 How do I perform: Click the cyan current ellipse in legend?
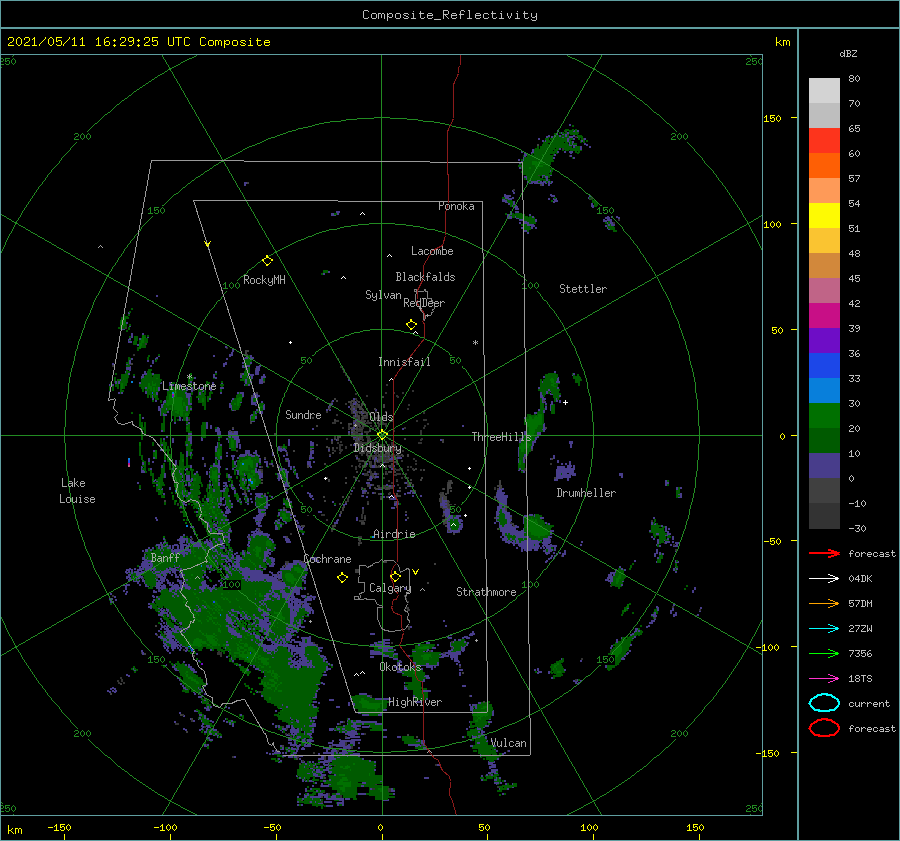(824, 703)
